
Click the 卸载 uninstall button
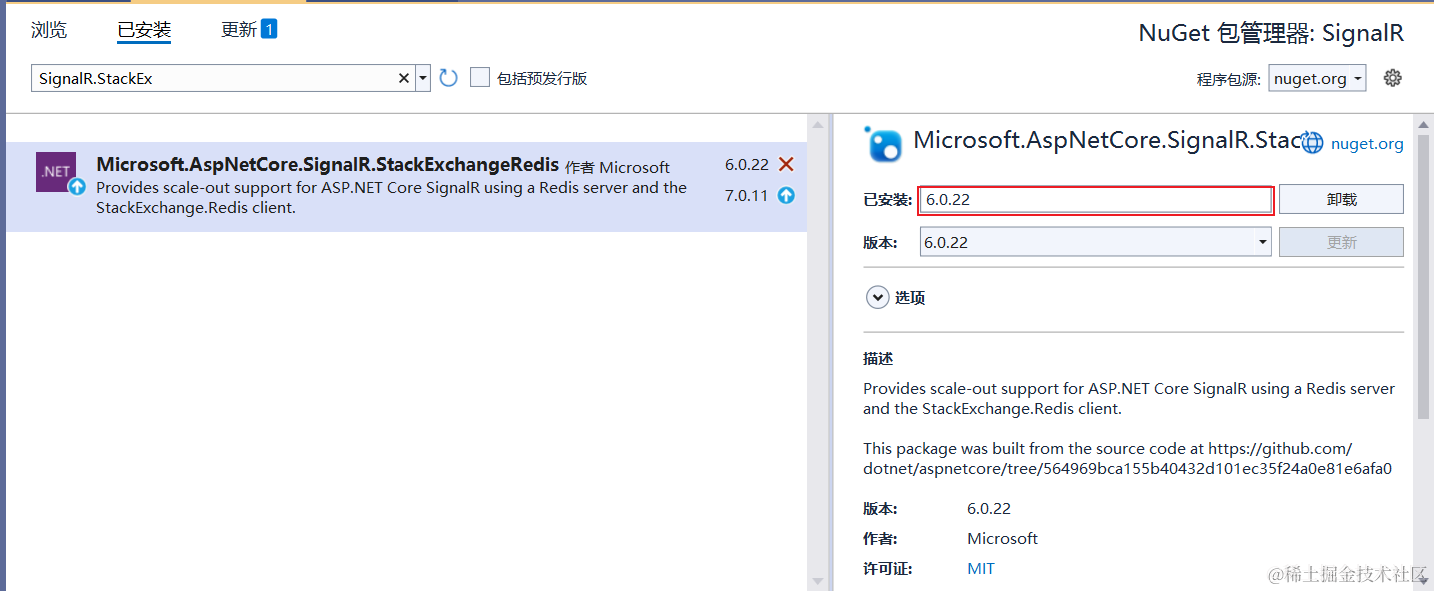tap(1340, 198)
